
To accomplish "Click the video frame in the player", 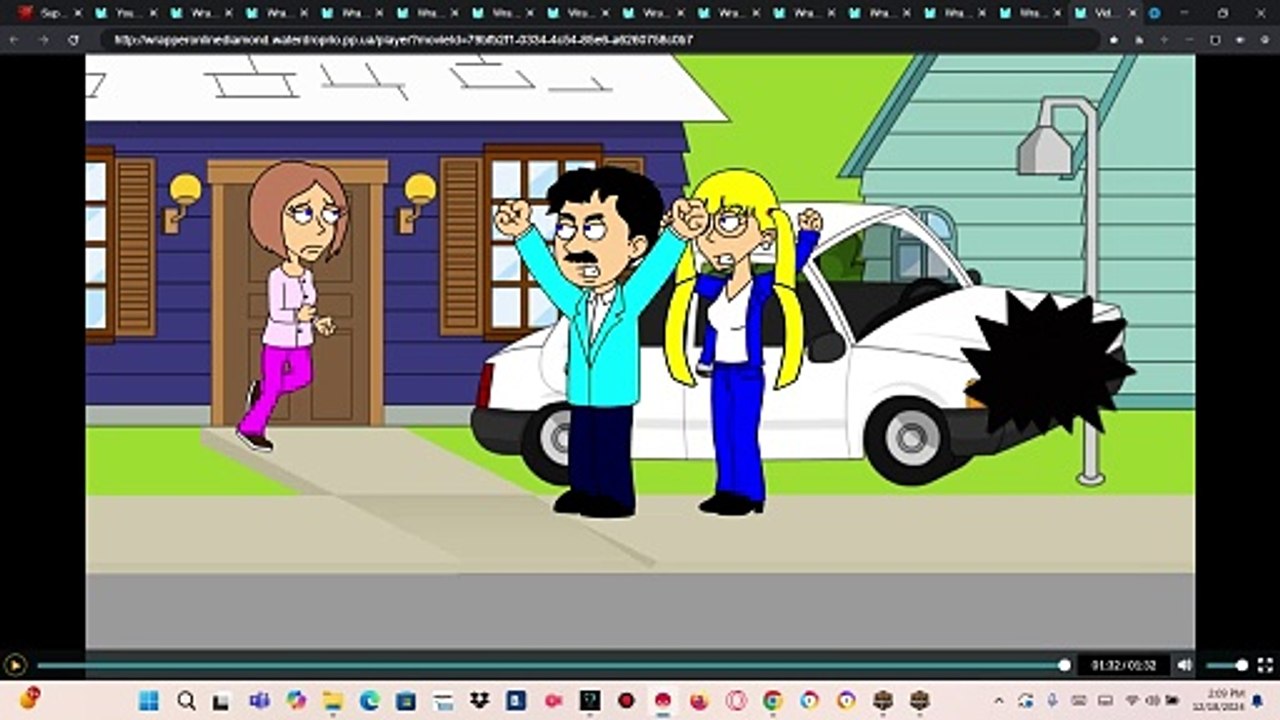I will tap(640, 350).
